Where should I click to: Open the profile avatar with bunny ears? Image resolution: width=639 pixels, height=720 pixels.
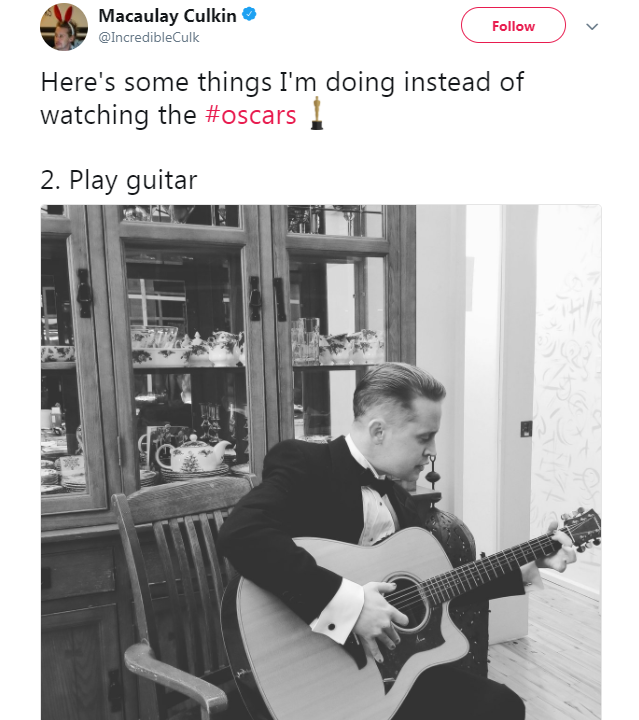(x=64, y=26)
